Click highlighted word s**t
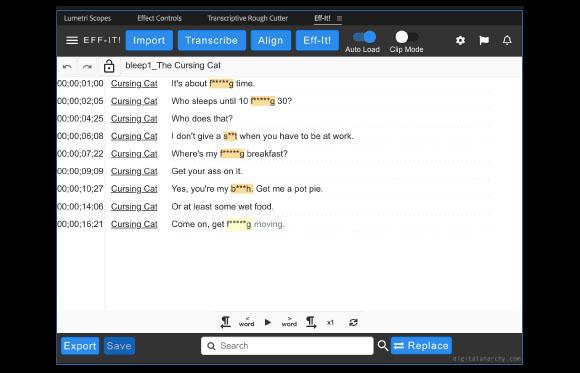The image size is (580, 373). [x=230, y=136]
